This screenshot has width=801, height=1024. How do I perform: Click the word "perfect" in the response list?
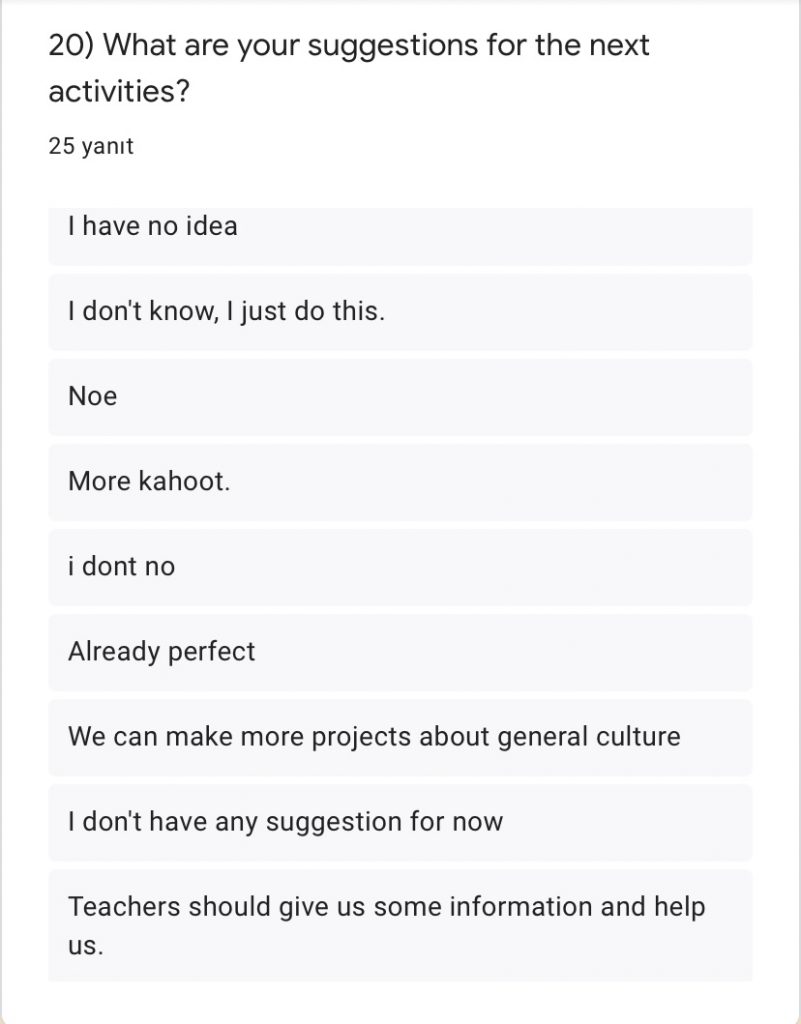[x=211, y=651]
